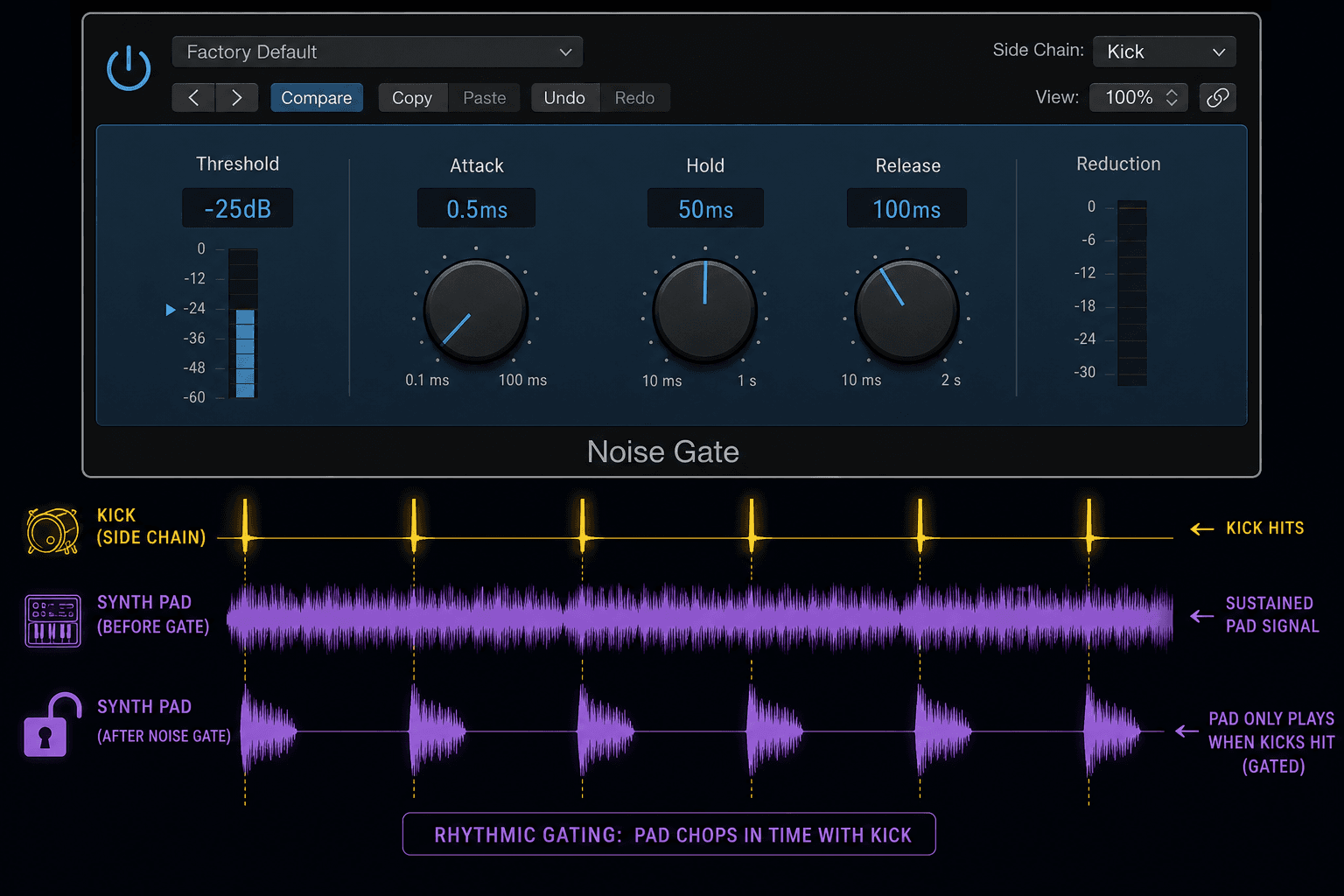1344x896 pixels.
Task: Click the -60 mark on Threshold scale
Action: tap(193, 397)
